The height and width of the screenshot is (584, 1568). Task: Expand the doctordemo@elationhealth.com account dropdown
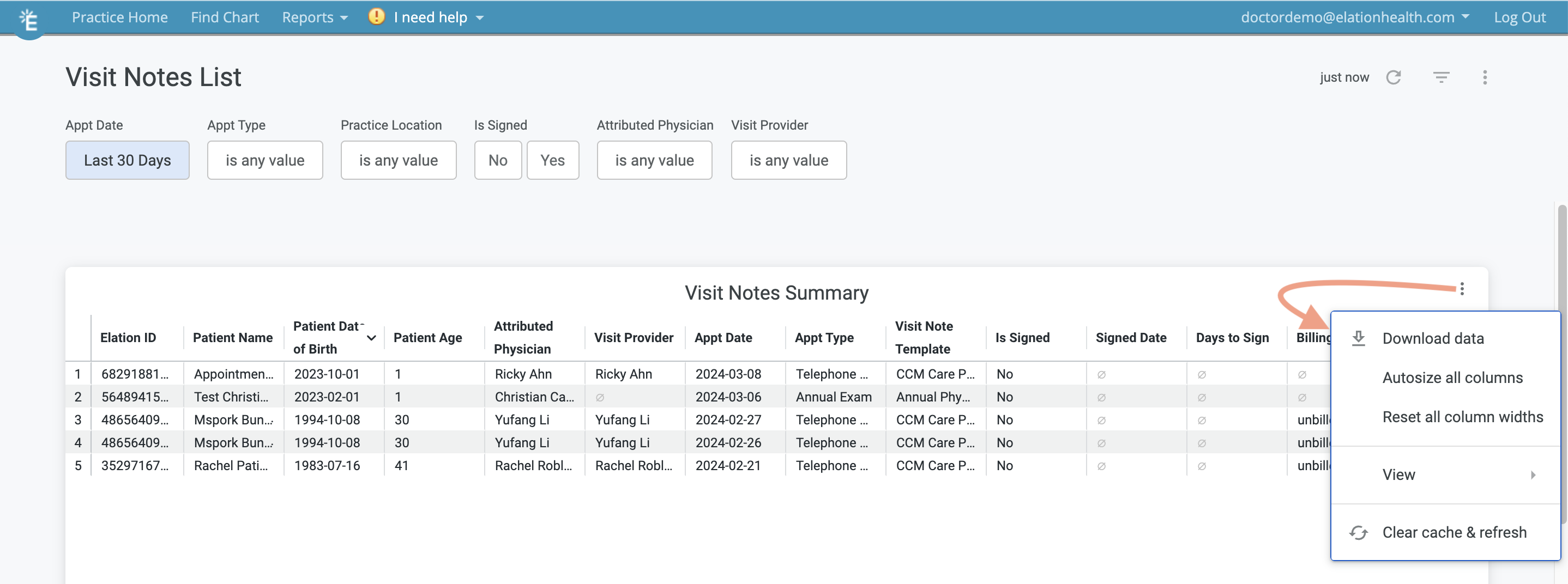click(x=1355, y=16)
